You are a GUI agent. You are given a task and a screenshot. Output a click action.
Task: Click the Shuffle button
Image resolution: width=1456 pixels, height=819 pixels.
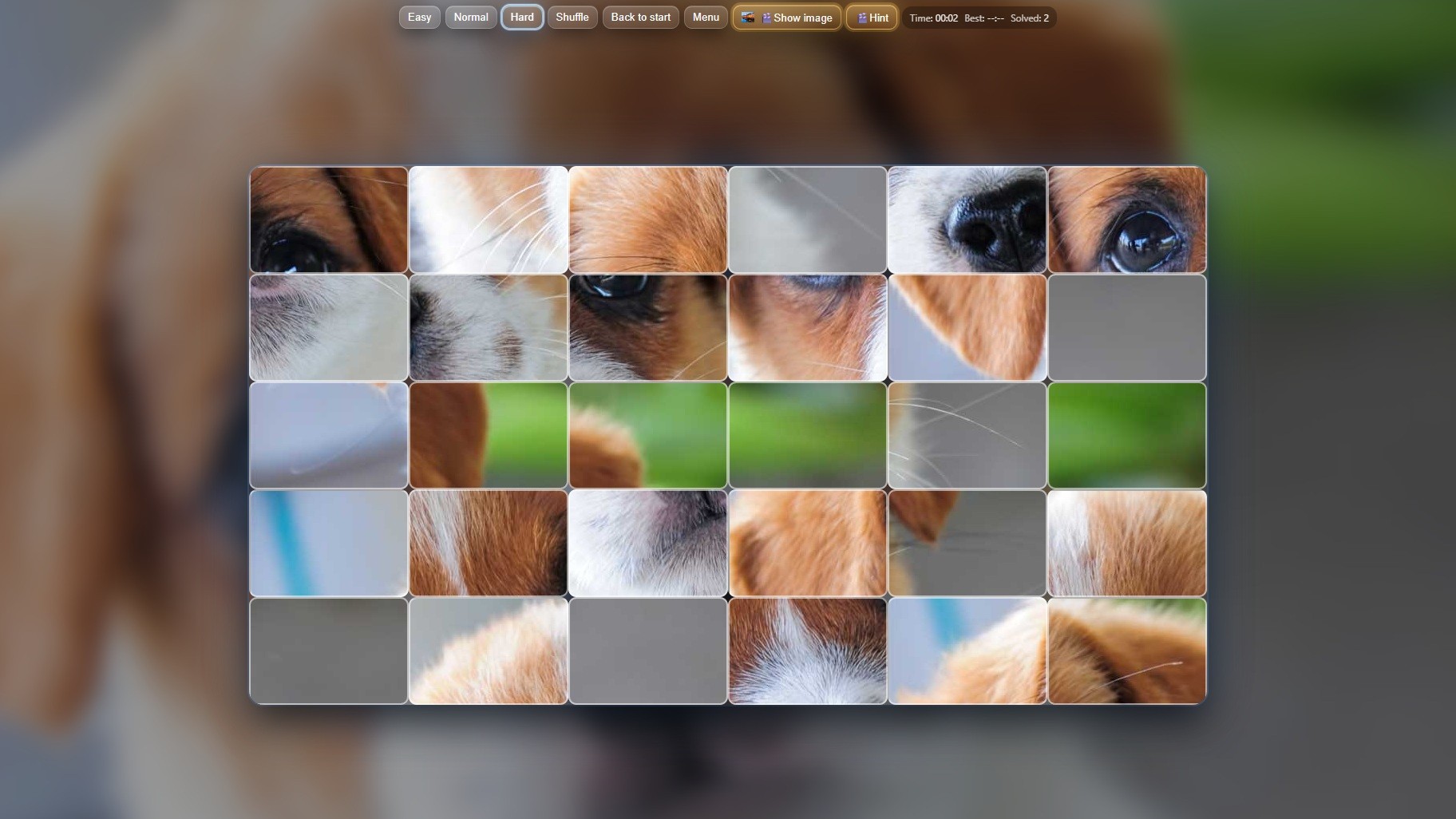click(572, 17)
